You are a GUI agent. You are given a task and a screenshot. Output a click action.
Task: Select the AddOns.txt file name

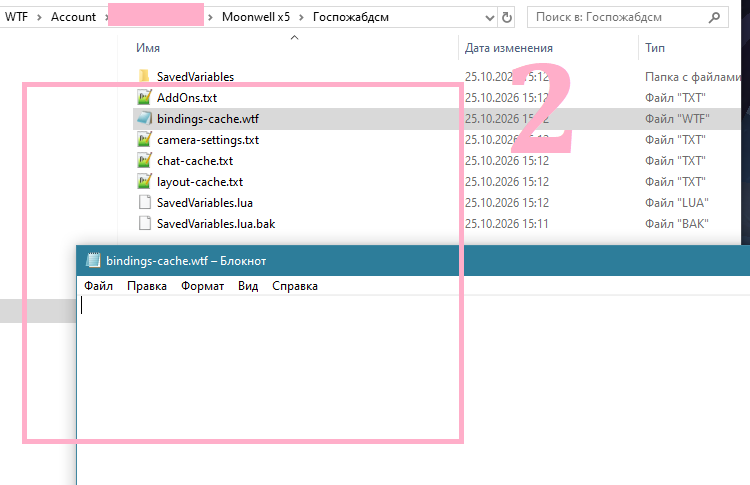tap(187, 98)
